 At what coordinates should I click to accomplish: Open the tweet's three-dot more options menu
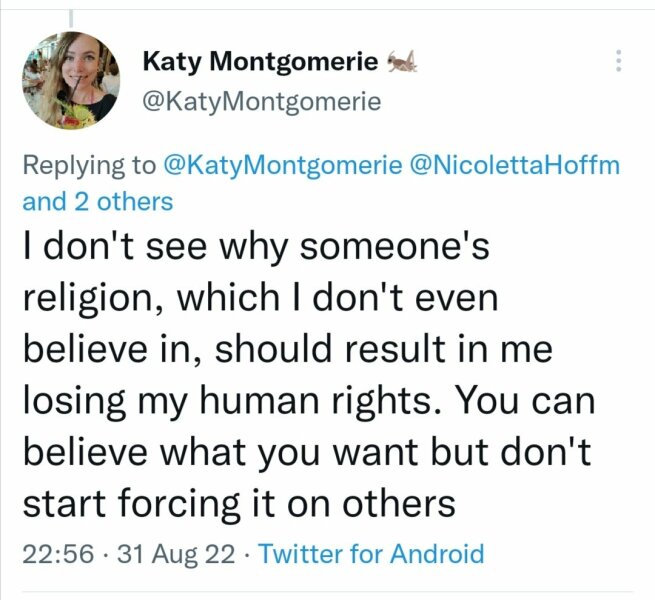pyautogui.click(x=618, y=62)
